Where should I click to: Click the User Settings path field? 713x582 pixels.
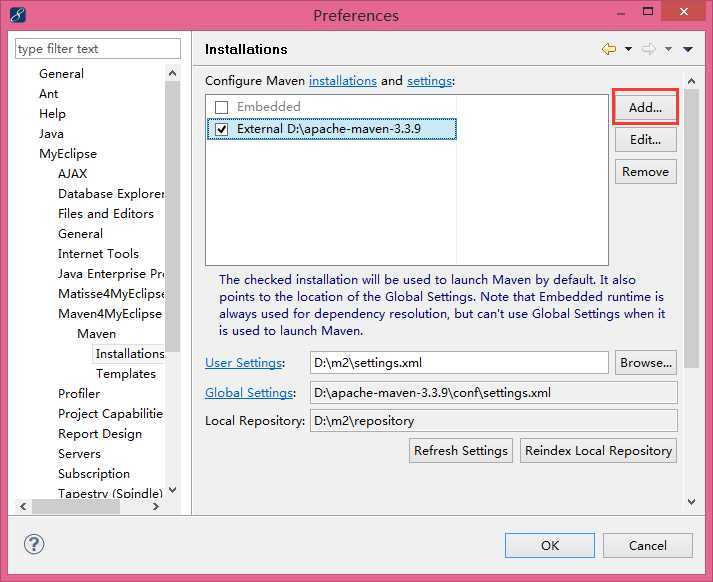tap(459, 363)
